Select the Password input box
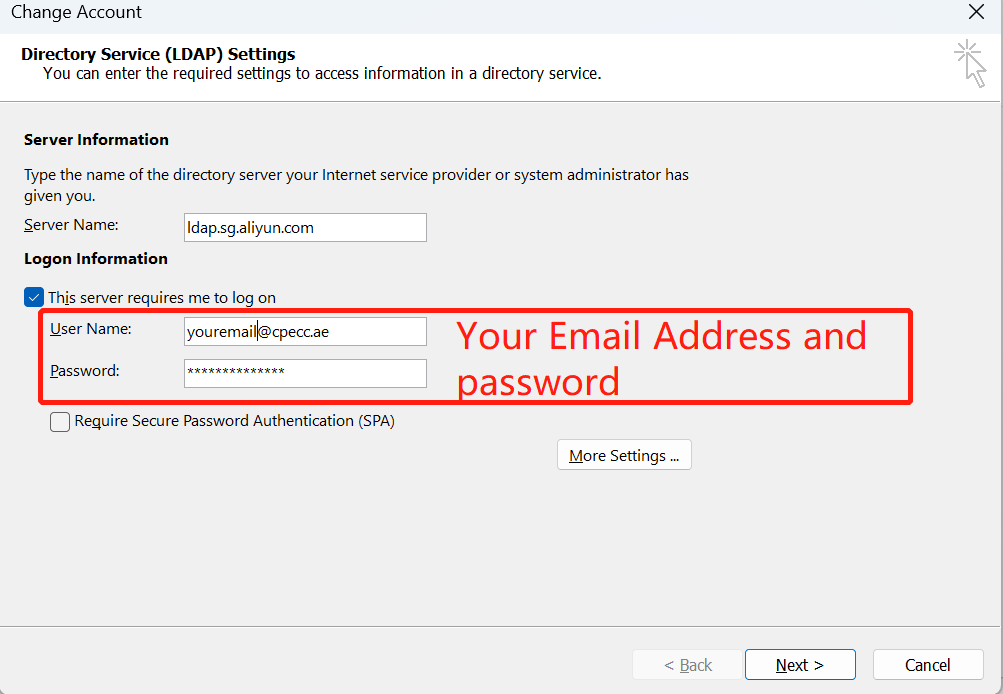Image resolution: width=1003 pixels, height=694 pixels. point(305,374)
